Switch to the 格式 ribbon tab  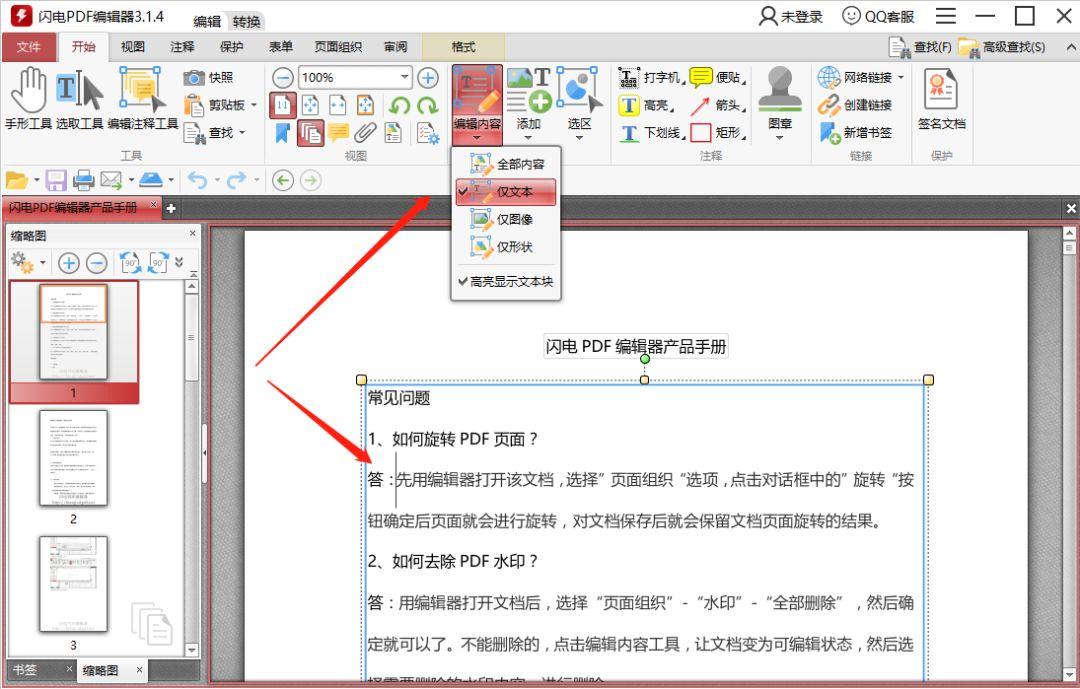(x=463, y=47)
